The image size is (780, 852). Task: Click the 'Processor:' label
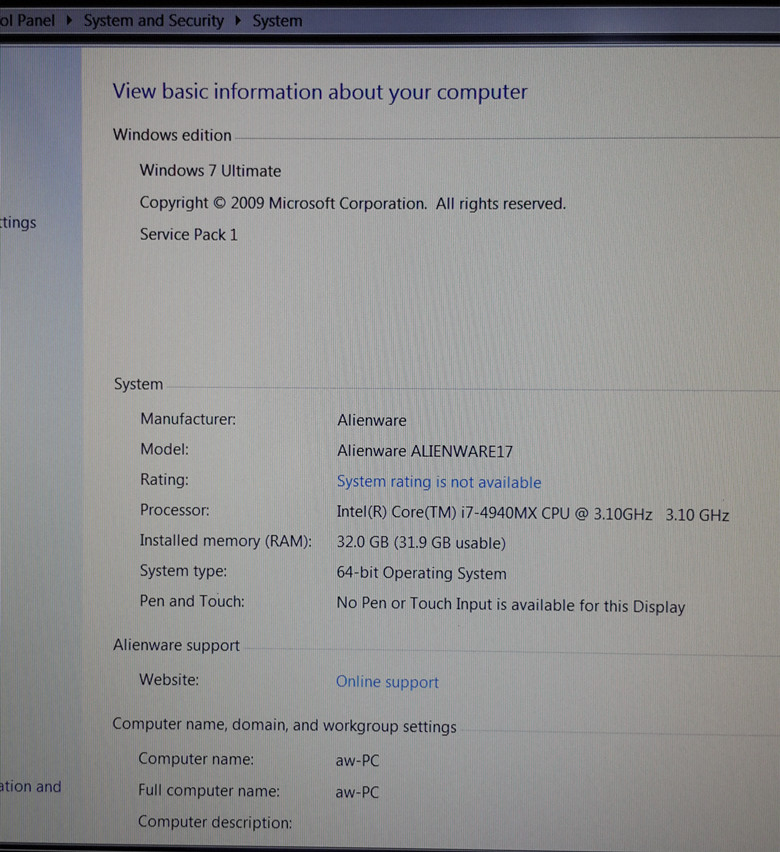pyautogui.click(x=174, y=510)
